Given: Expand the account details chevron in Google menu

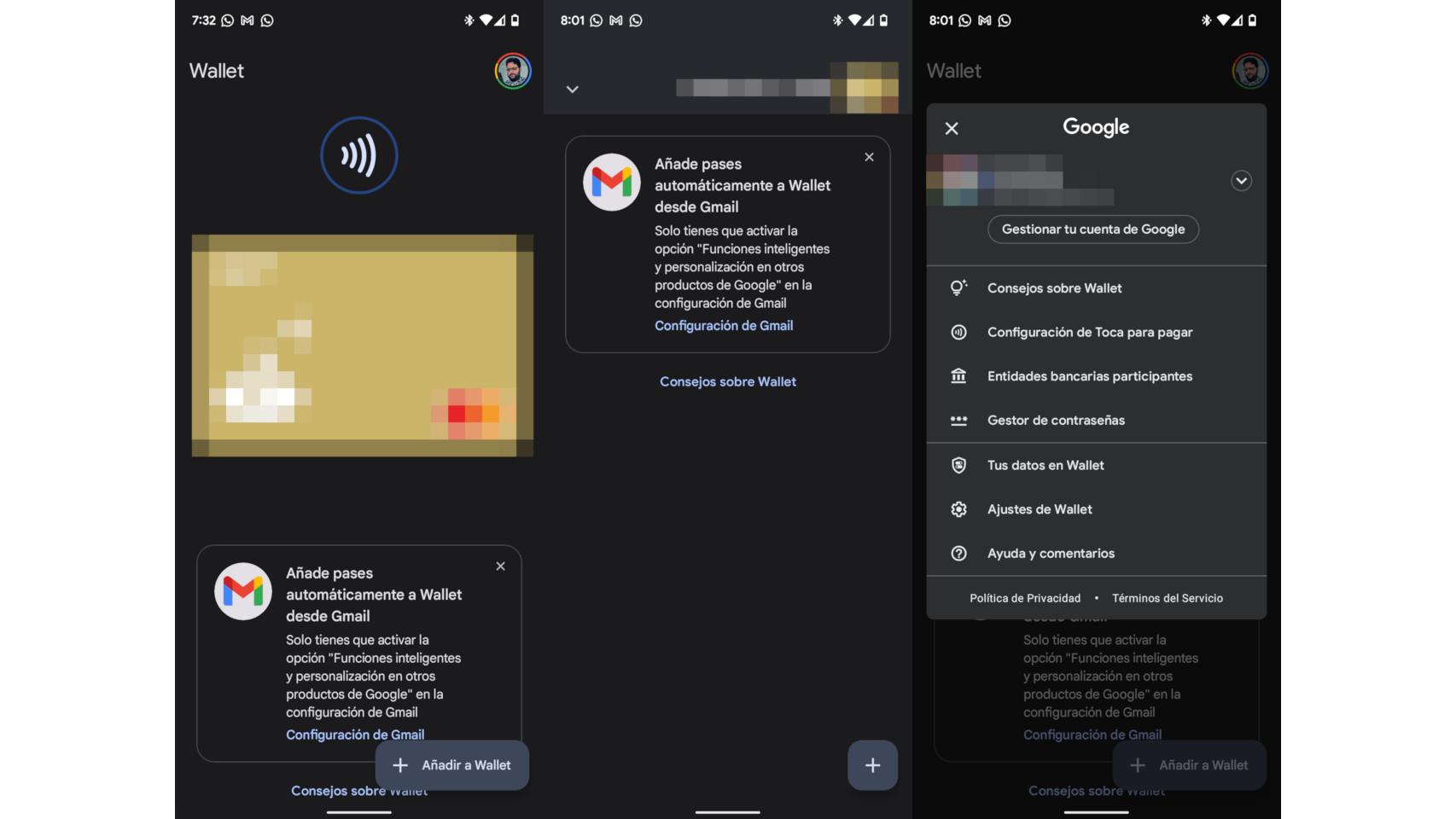Looking at the screenshot, I should (1242, 181).
